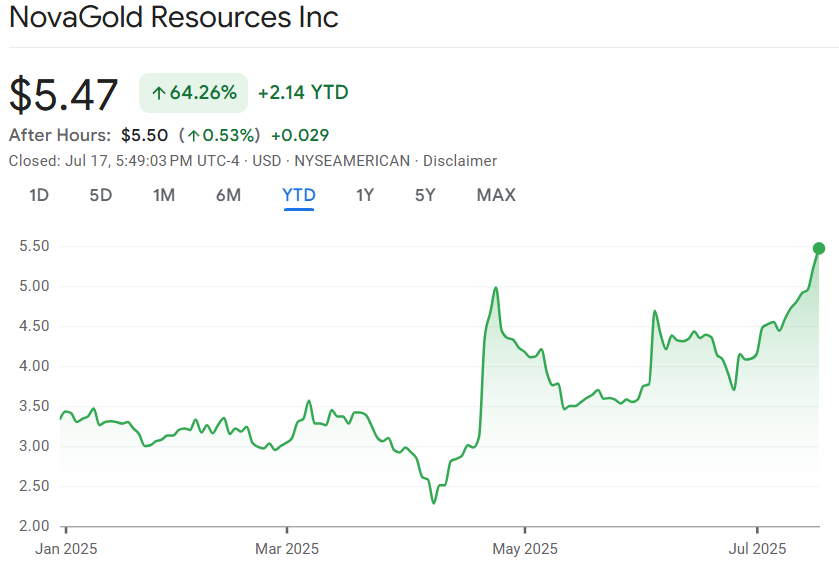Open the MAX time range tab
The width and height of the screenshot is (839, 578).
click(x=496, y=195)
